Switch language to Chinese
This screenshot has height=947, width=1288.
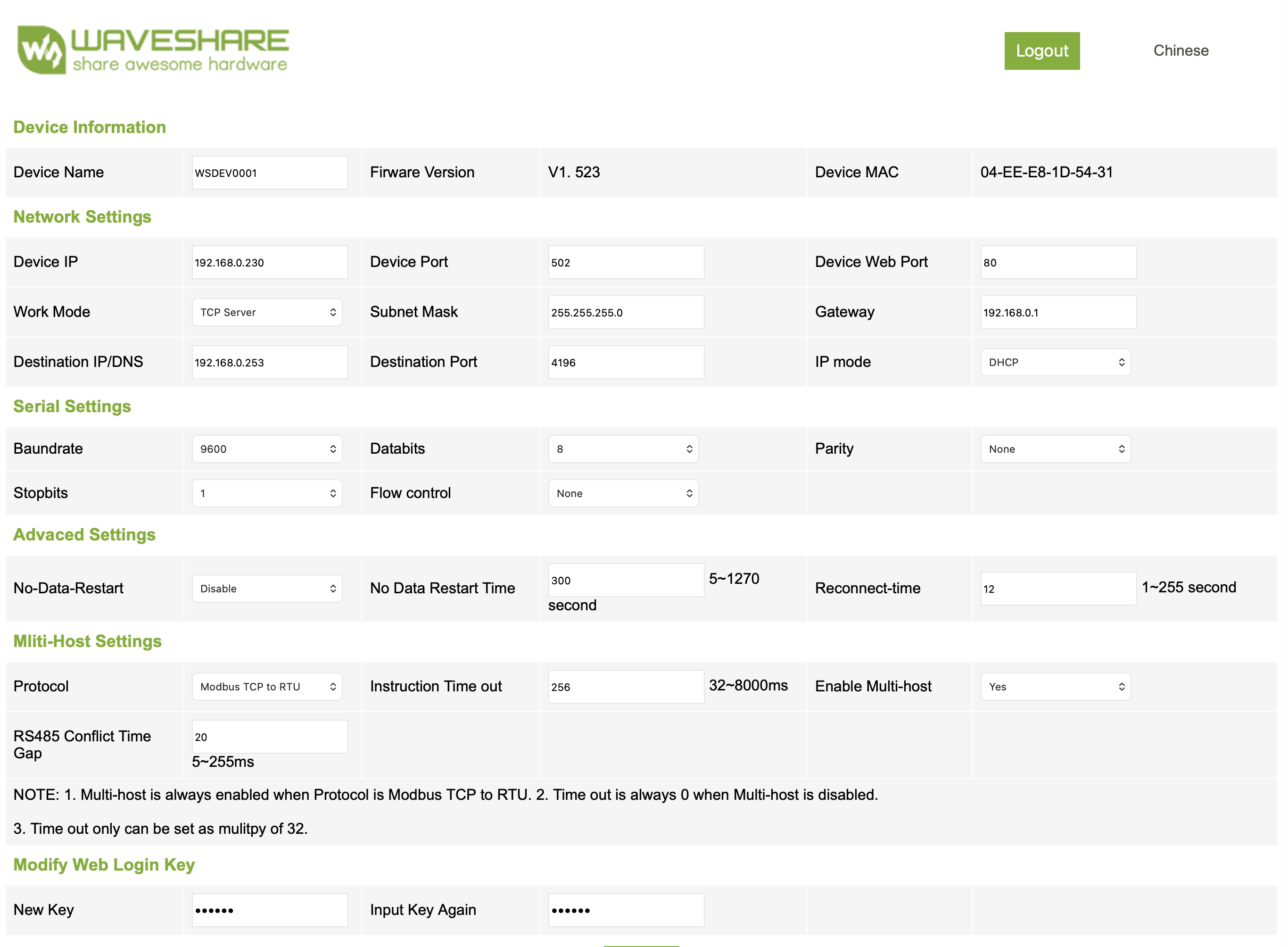click(1181, 50)
